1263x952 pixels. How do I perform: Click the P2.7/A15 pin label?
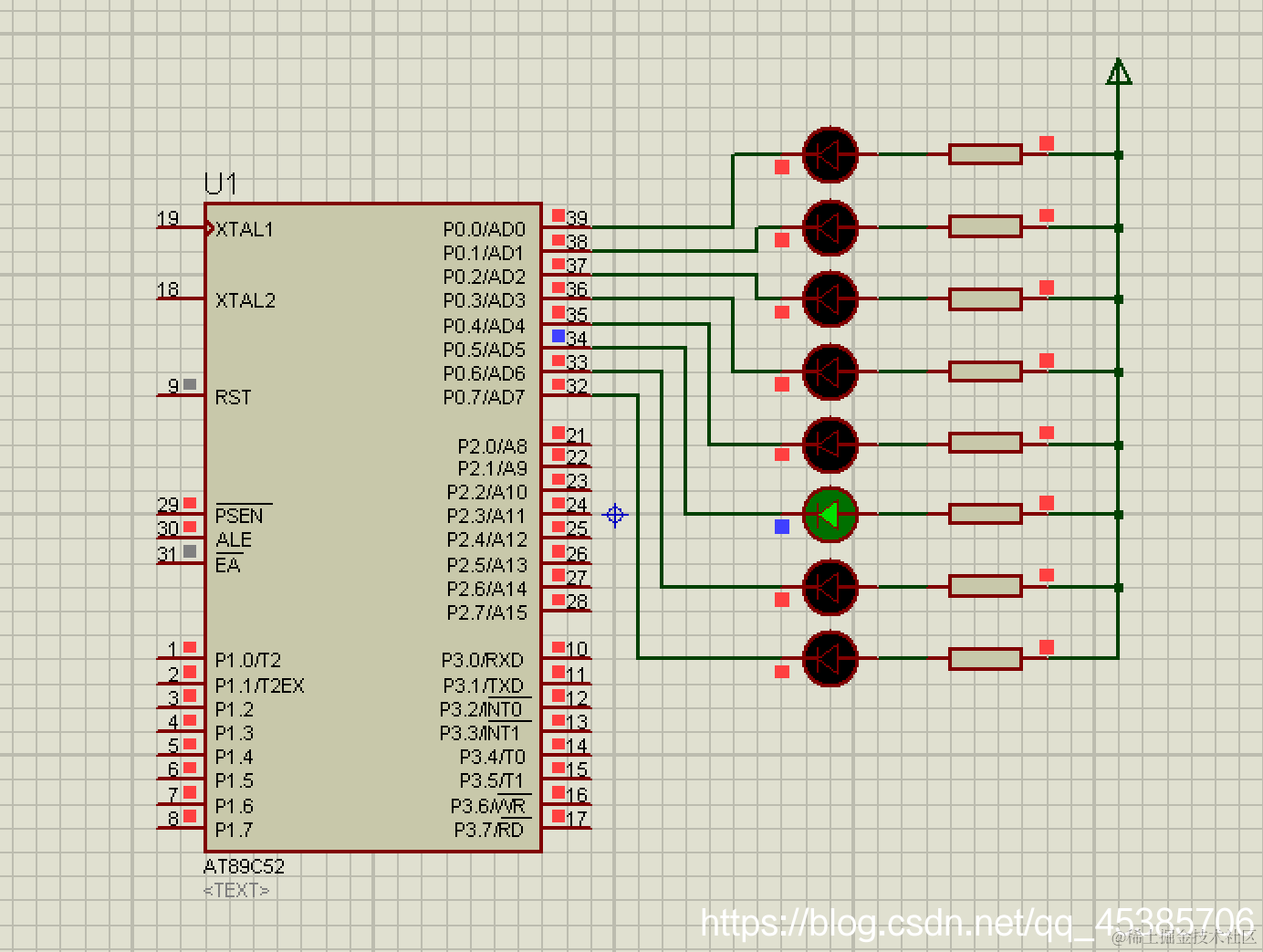pos(487,612)
